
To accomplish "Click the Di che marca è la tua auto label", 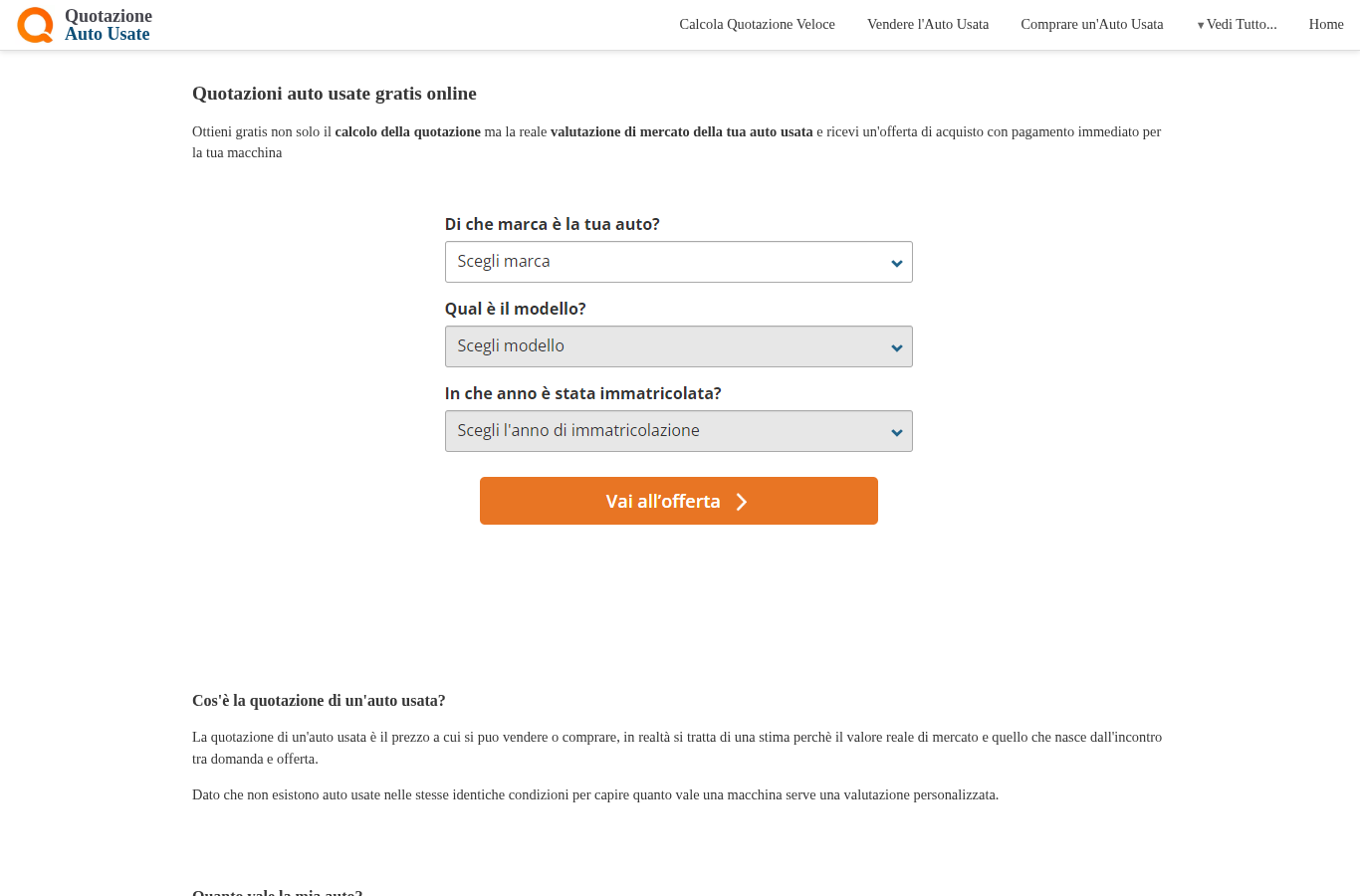I will tap(552, 224).
